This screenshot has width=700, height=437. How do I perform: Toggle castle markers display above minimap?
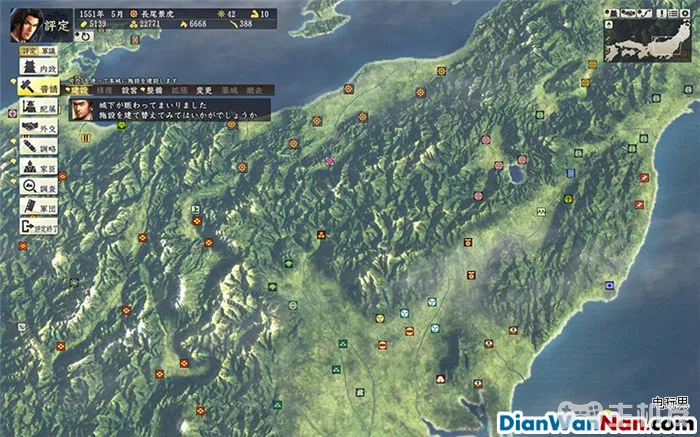(612, 13)
